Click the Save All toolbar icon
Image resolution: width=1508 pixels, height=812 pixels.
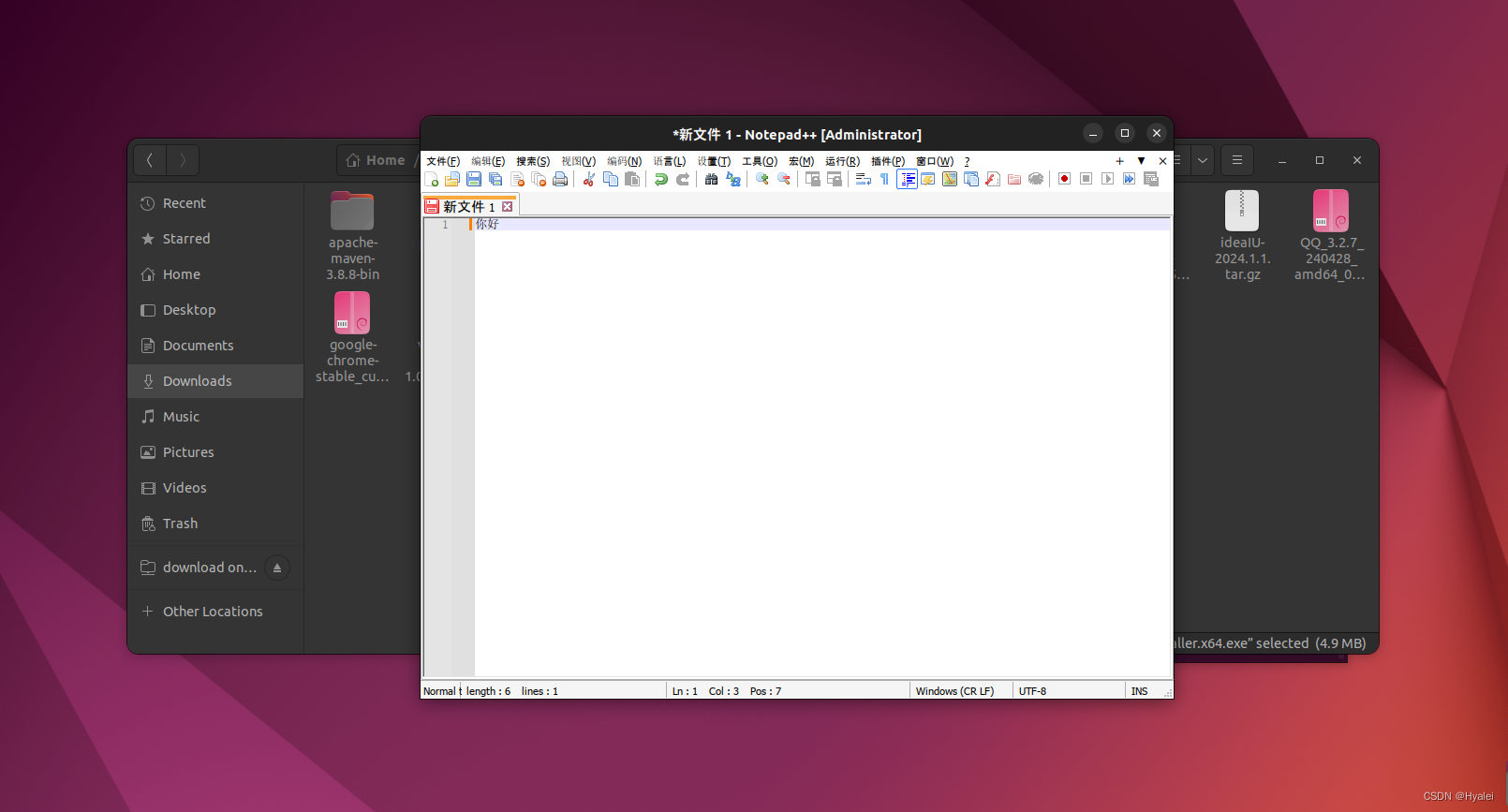[495, 179]
